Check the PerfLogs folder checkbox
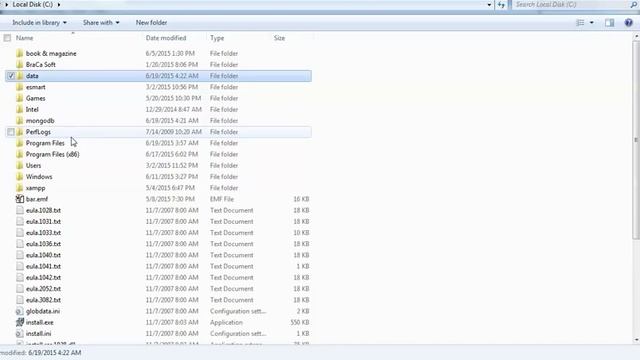Viewport: 640px width, 360px height. [11, 132]
